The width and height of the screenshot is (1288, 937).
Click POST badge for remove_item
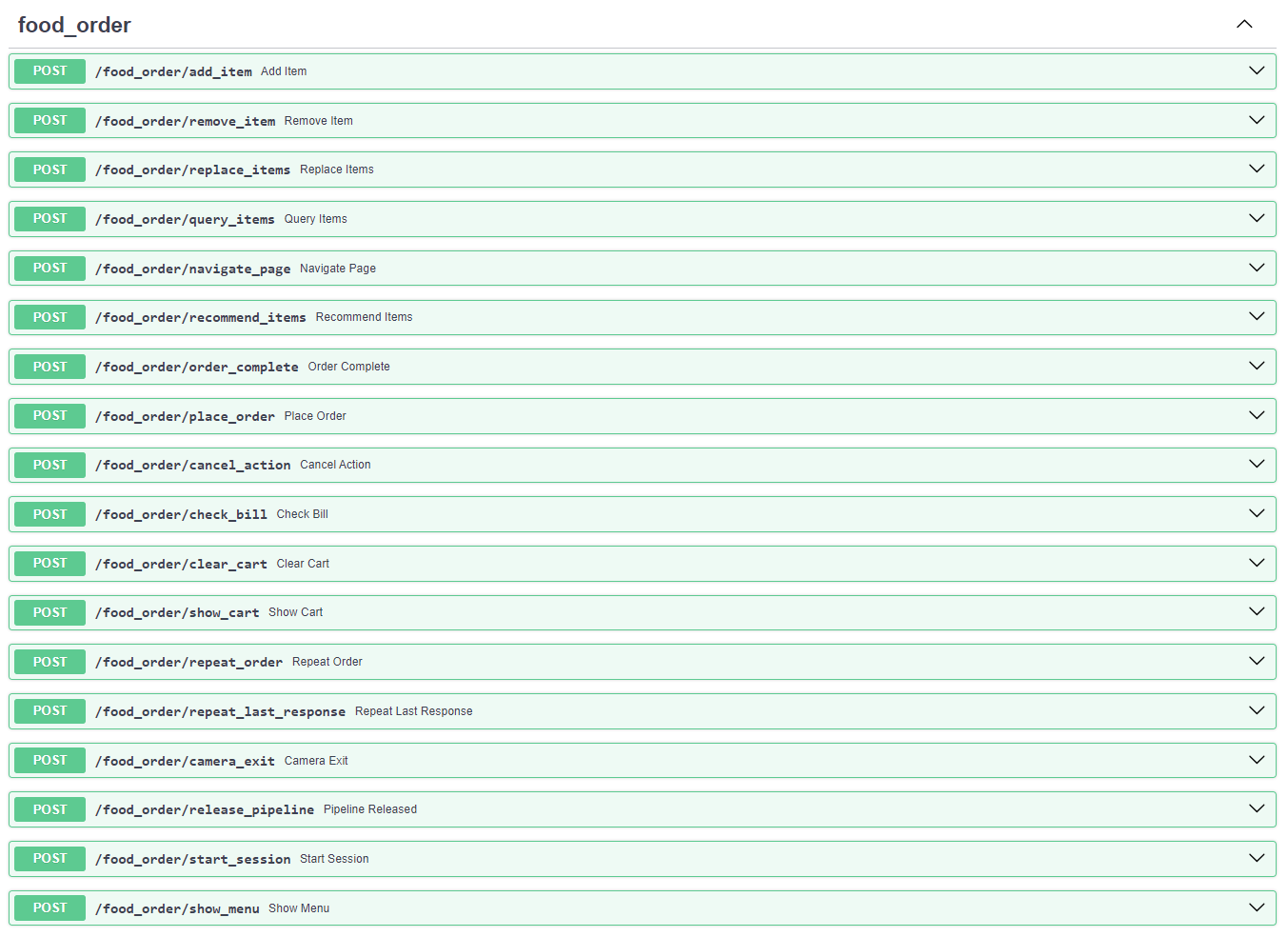point(50,121)
